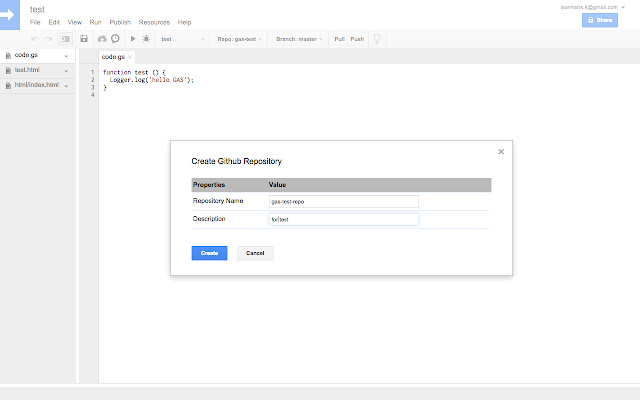Open triggers with the clock icon
Image resolution: width=640 pixels, height=400 pixels.
(x=115, y=39)
